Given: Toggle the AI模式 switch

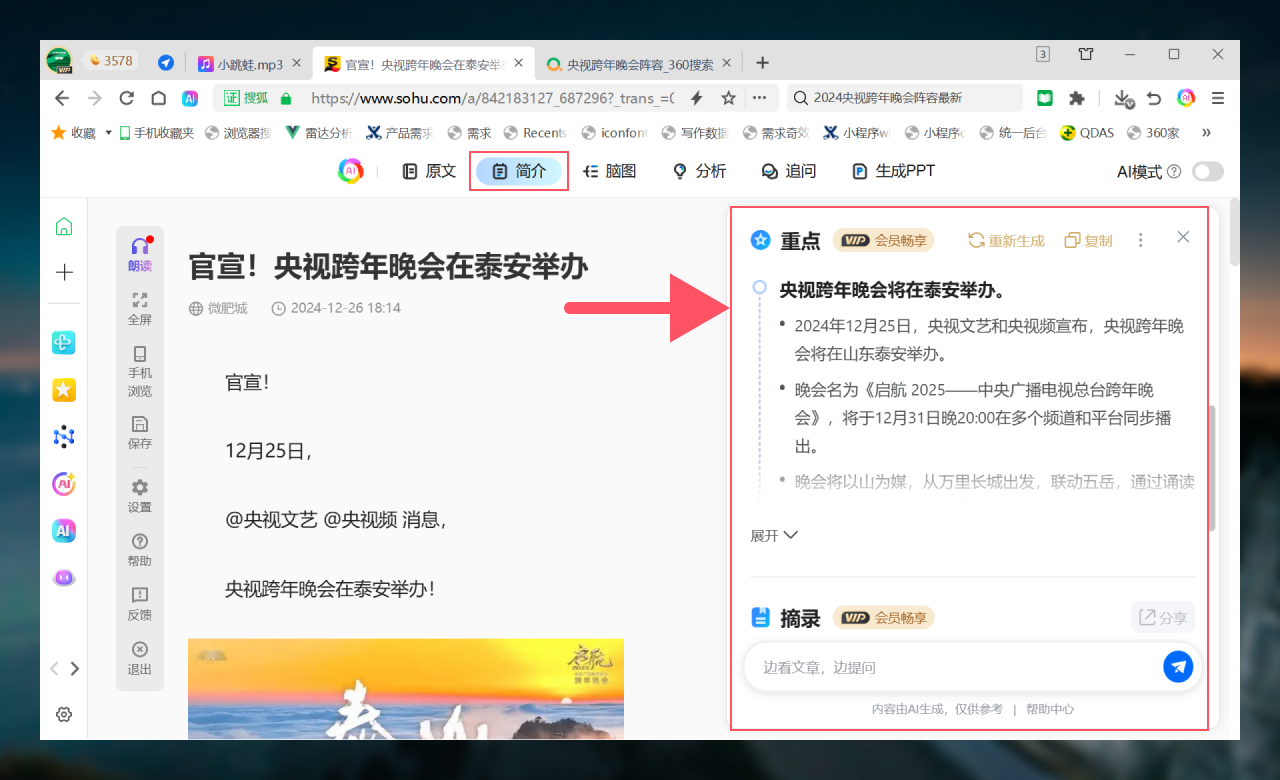Looking at the screenshot, I should pos(1207,172).
